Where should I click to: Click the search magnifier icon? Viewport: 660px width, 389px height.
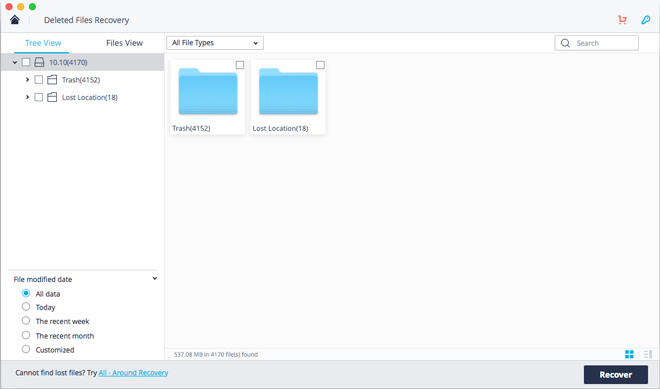coord(565,43)
